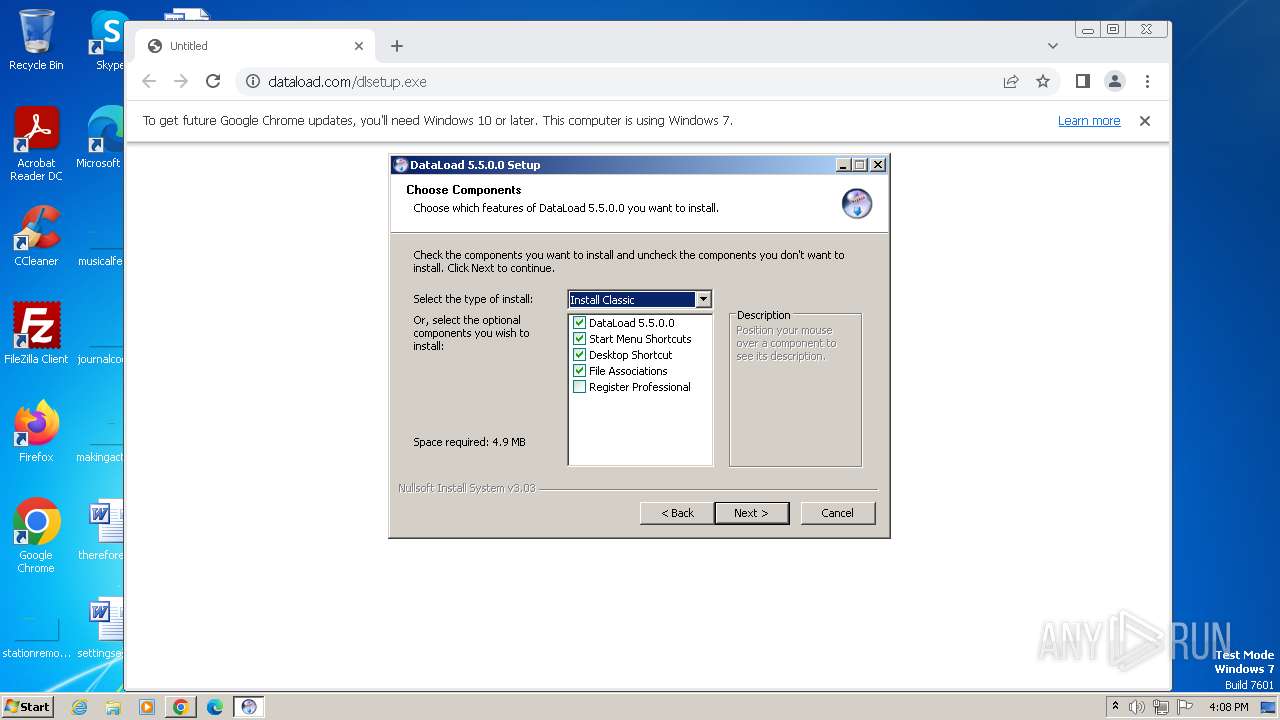This screenshot has height=720, width=1280.
Task: Click the Action Center flag icon
Action: pos(1185,707)
